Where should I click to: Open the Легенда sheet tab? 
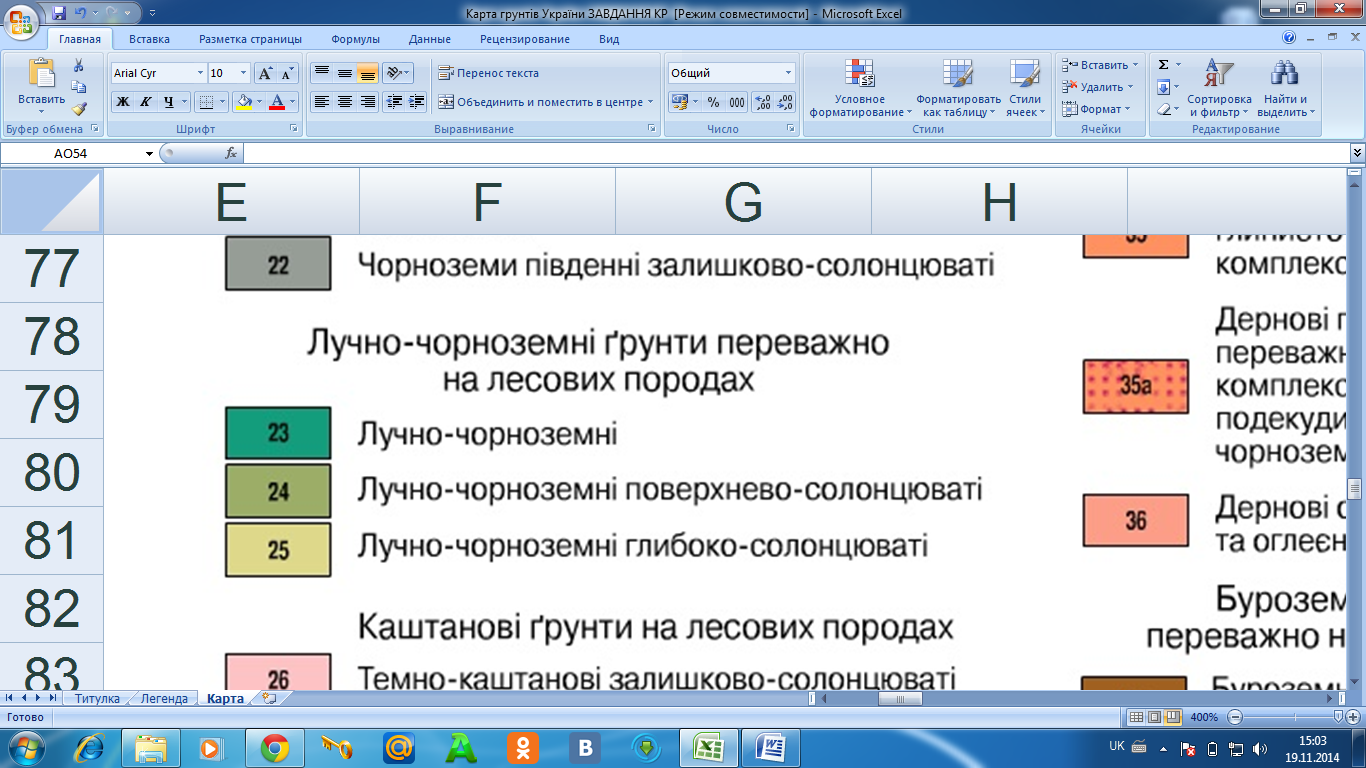click(x=165, y=699)
